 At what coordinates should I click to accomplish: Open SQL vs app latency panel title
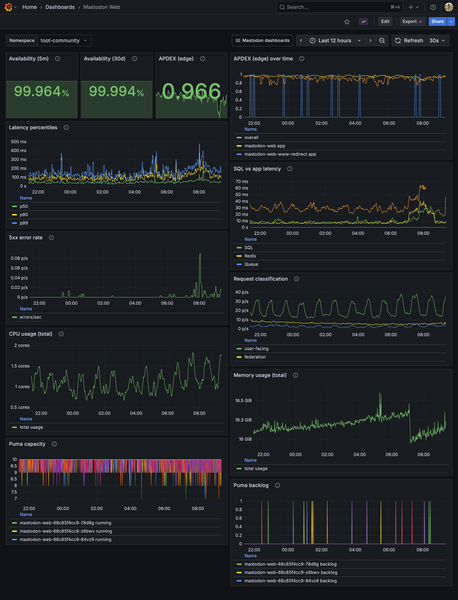tap(257, 169)
